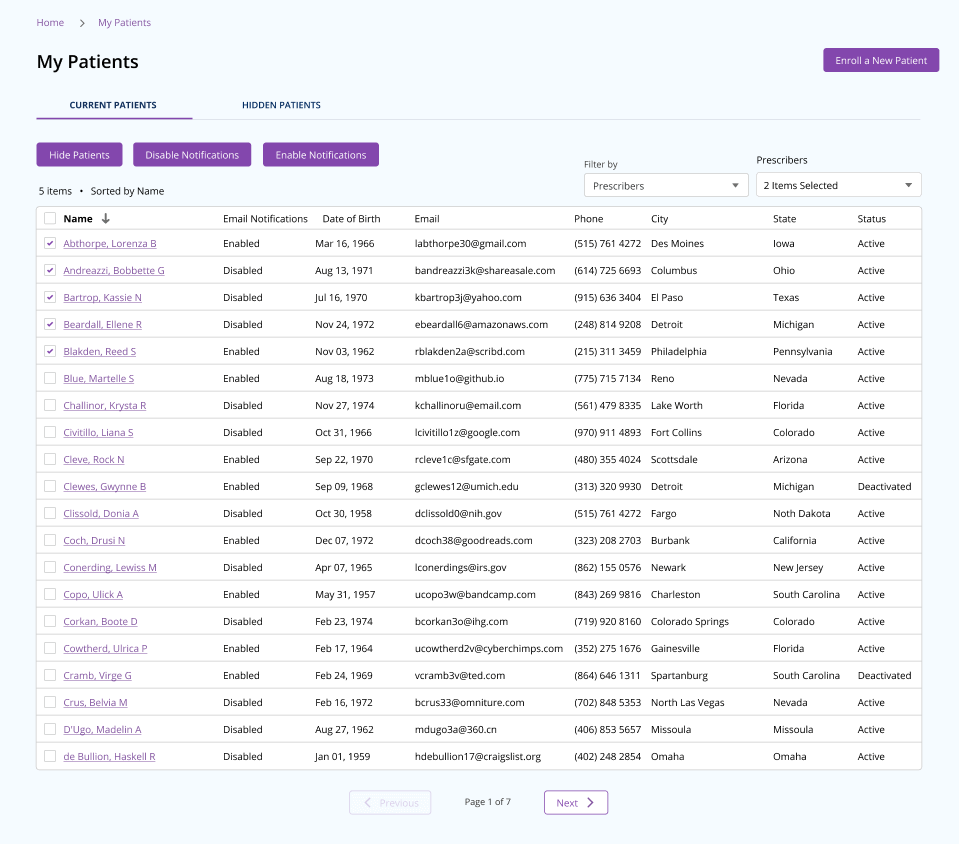Open patient Clewes, Gwynne B

click(x=105, y=486)
